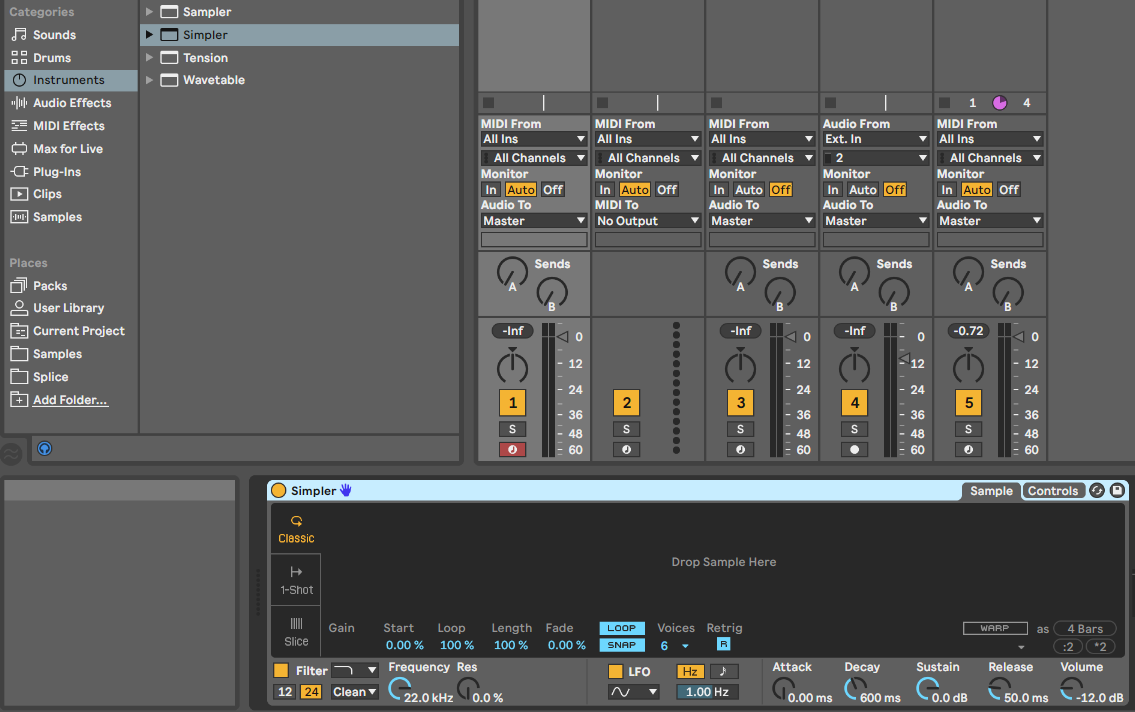The image size is (1135, 712).
Task: Select 1-Shot playback mode in Simpler
Action: click(x=296, y=580)
